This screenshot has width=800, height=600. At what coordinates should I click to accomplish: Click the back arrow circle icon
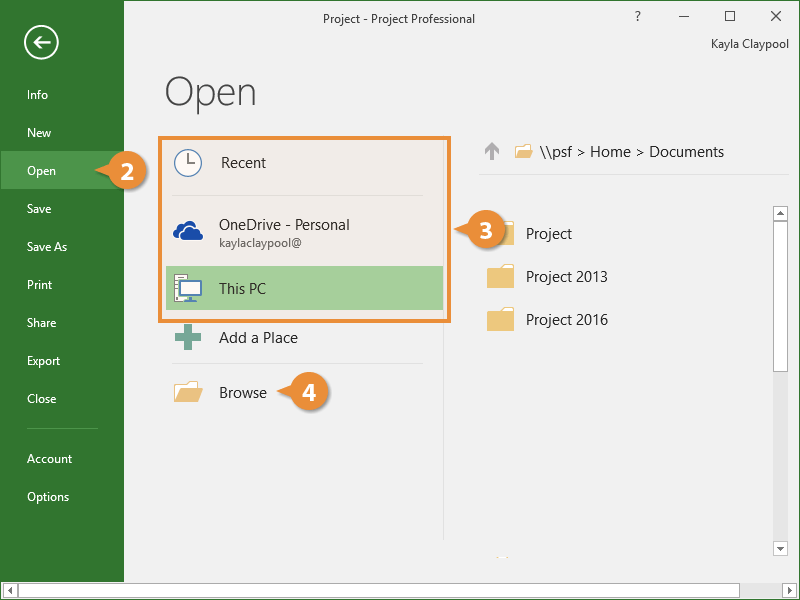(42, 42)
